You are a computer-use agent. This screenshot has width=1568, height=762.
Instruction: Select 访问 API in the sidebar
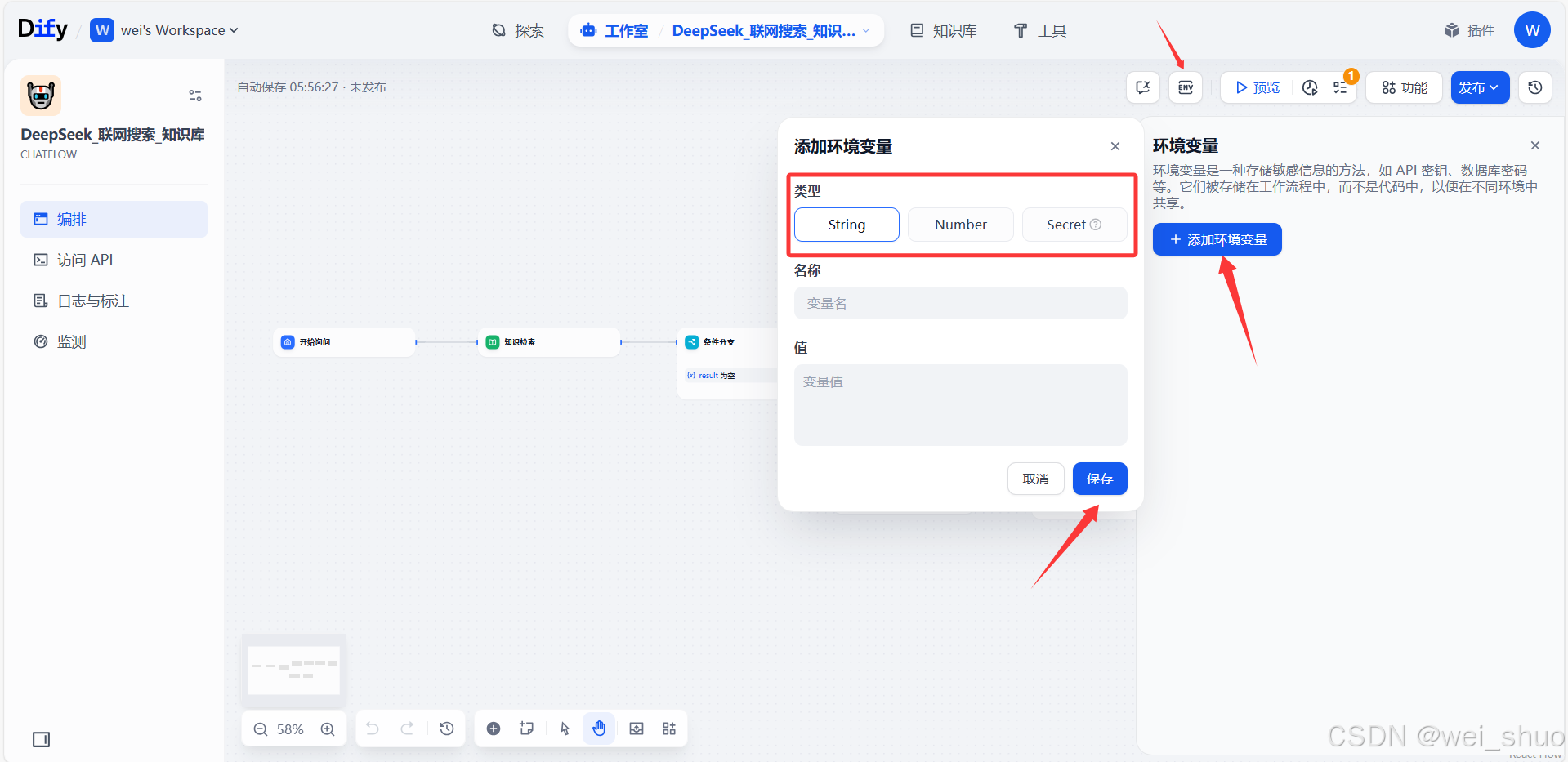[114, 260]
